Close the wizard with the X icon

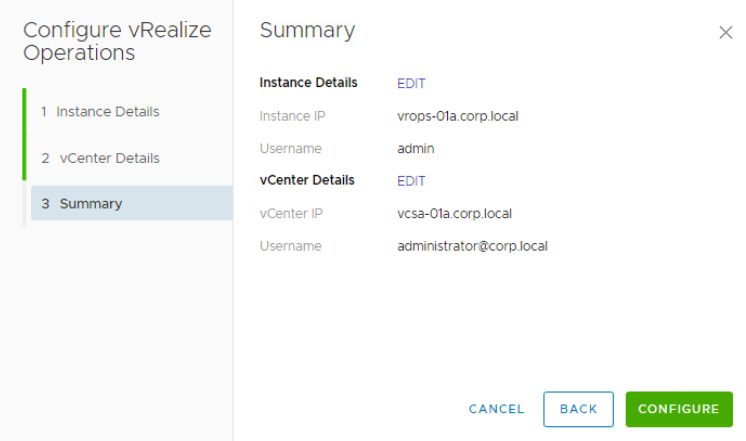(x=726, y=32)
